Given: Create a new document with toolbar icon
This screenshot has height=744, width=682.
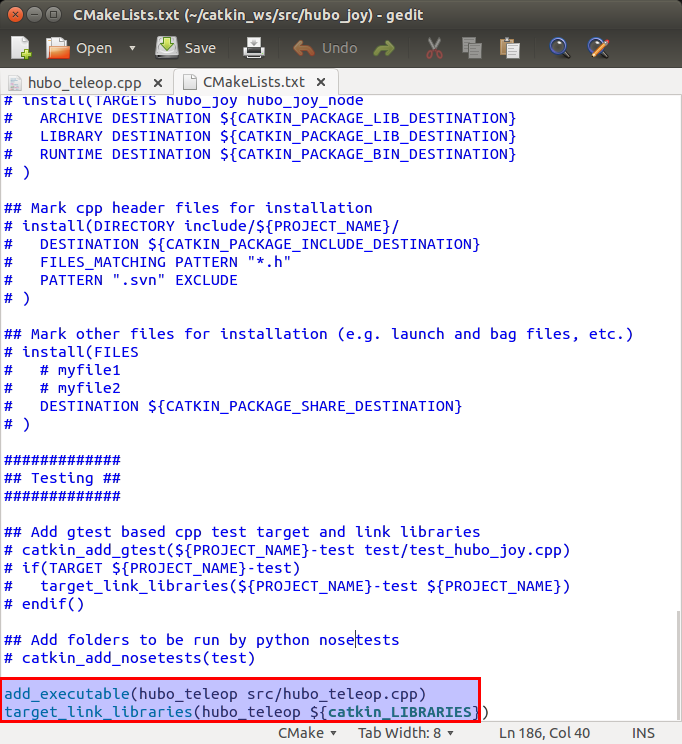Looking at the screenshot, I should [21, 47].
